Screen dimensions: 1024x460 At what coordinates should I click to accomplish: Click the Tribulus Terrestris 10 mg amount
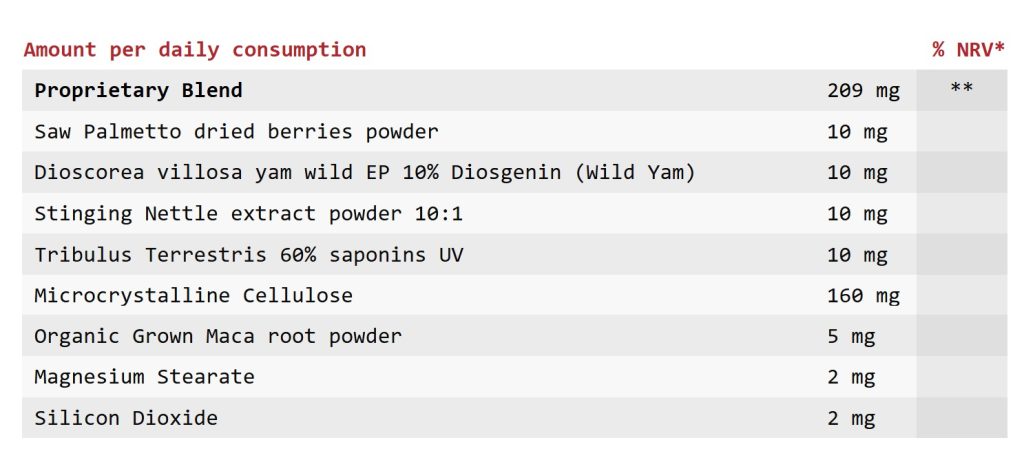857,254
